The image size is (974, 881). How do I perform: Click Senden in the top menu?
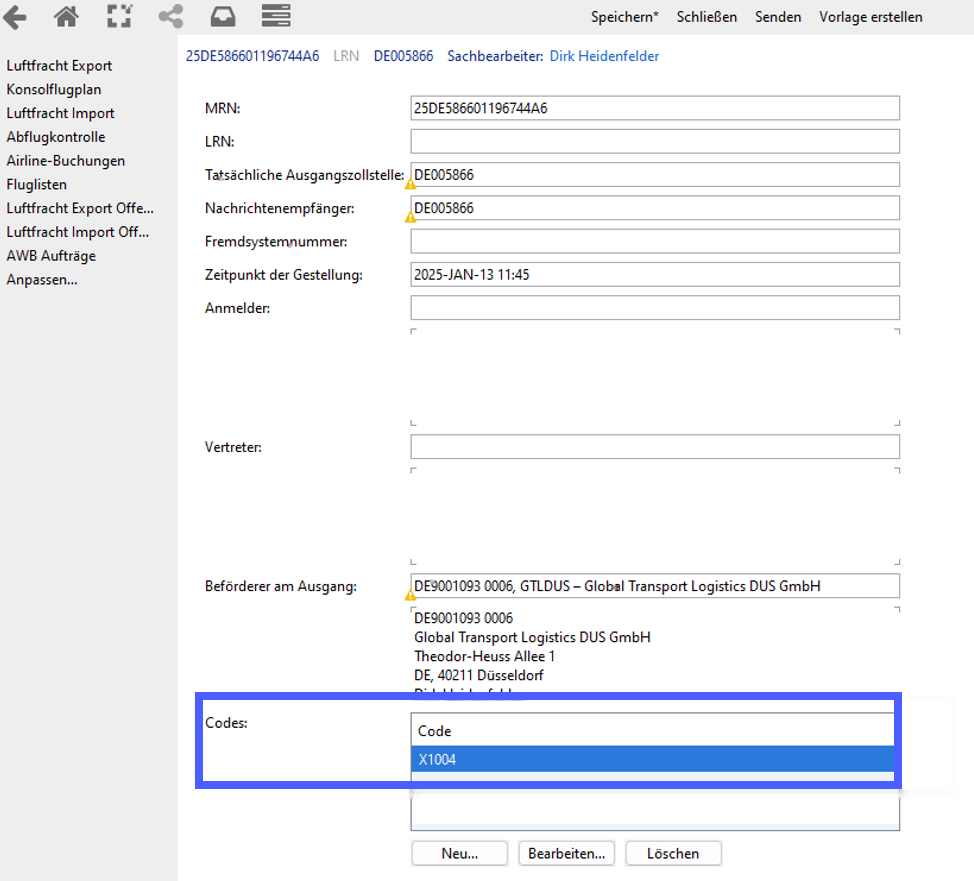click(778, 17)
